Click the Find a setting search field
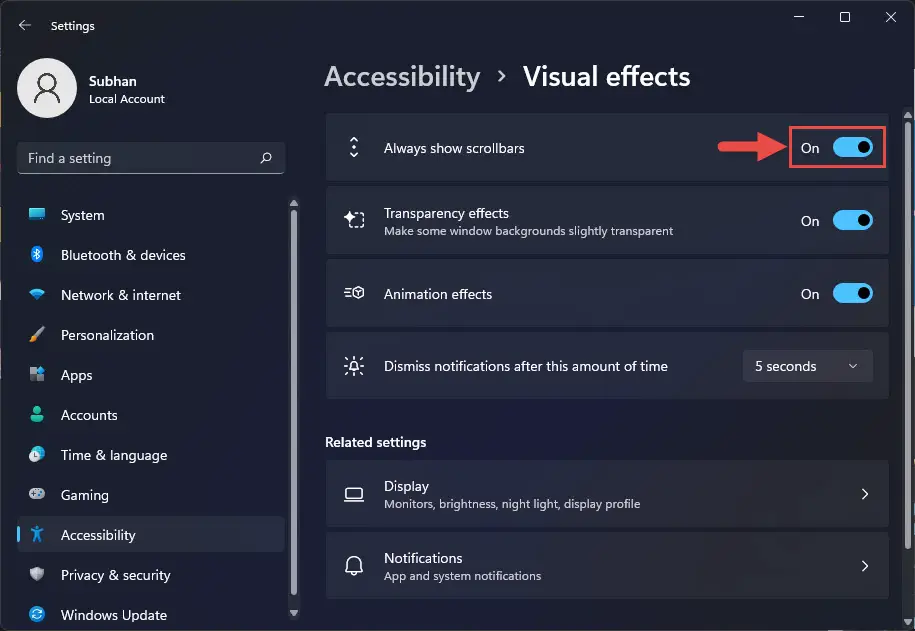The height and width of the screenshot is (631, 915). click(x=151, y=158)
